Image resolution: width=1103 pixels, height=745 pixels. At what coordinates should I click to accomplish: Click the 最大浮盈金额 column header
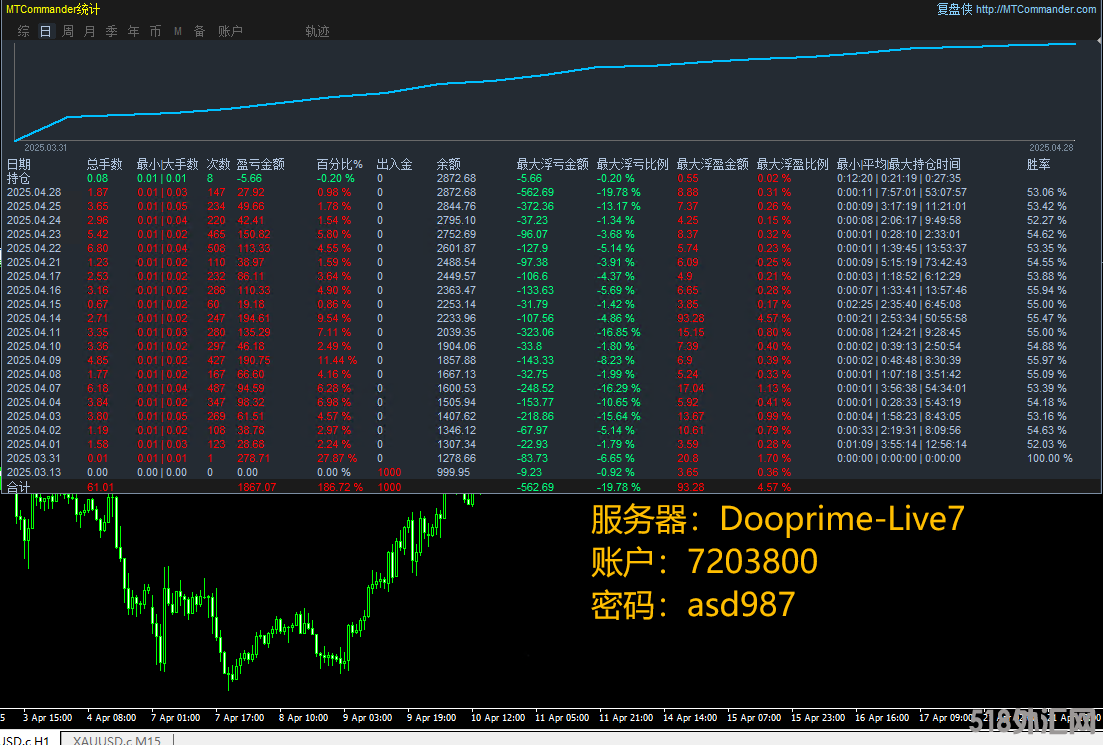pos(713,165)
